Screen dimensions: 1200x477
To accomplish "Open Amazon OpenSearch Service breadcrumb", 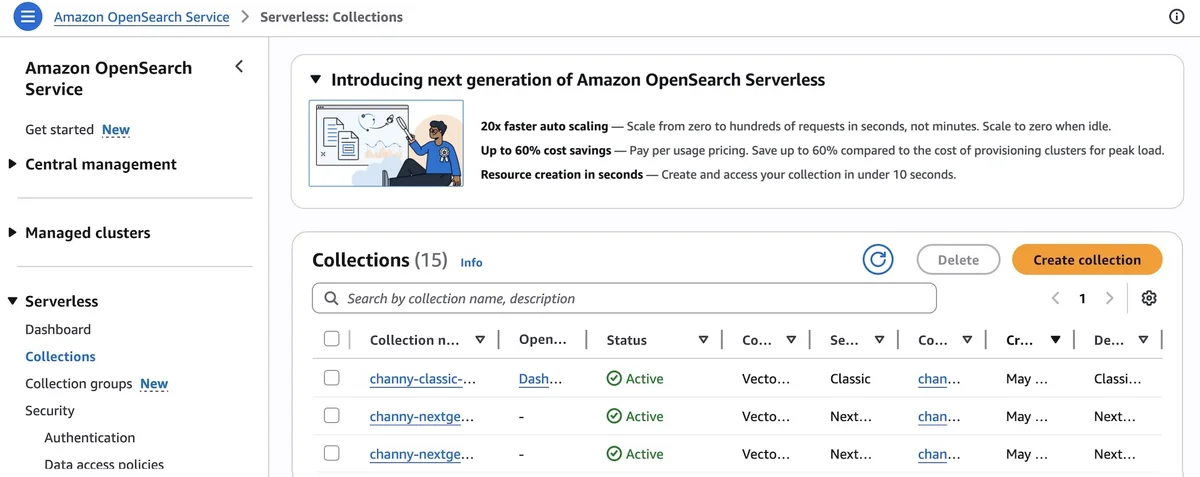I will click(141, 17).
